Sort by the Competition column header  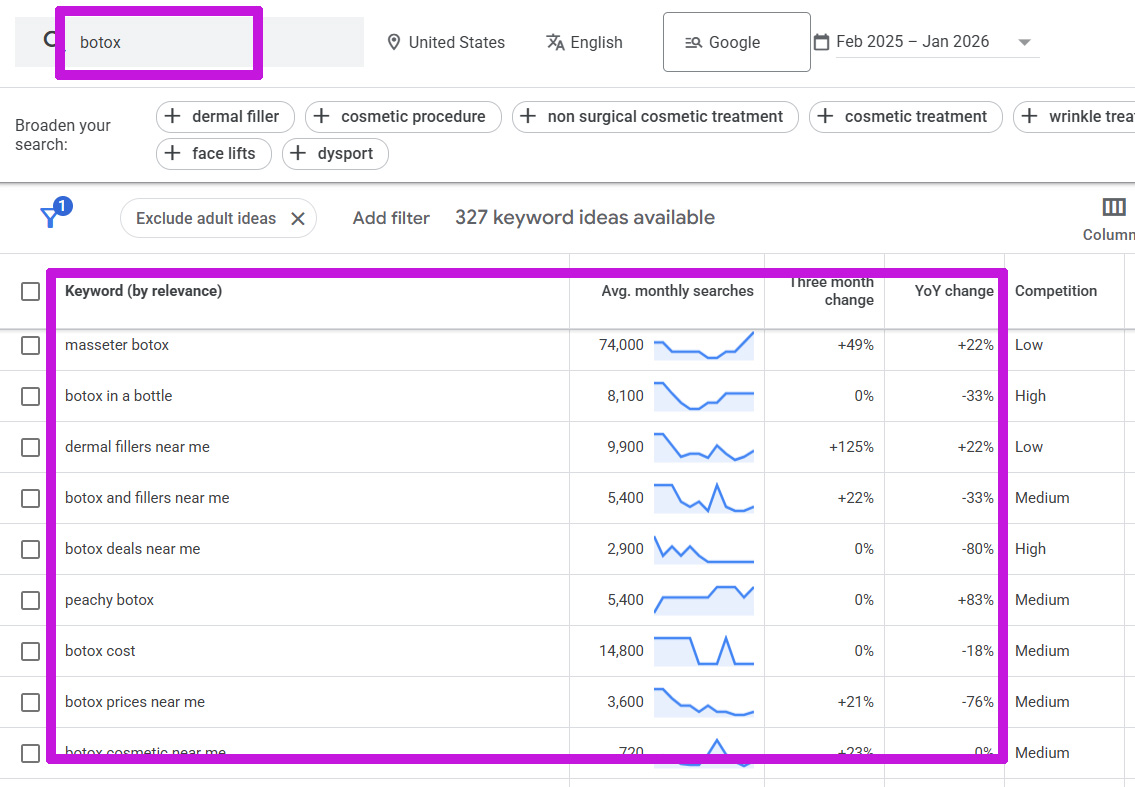pyautogui.click(x=1055, y=291)
